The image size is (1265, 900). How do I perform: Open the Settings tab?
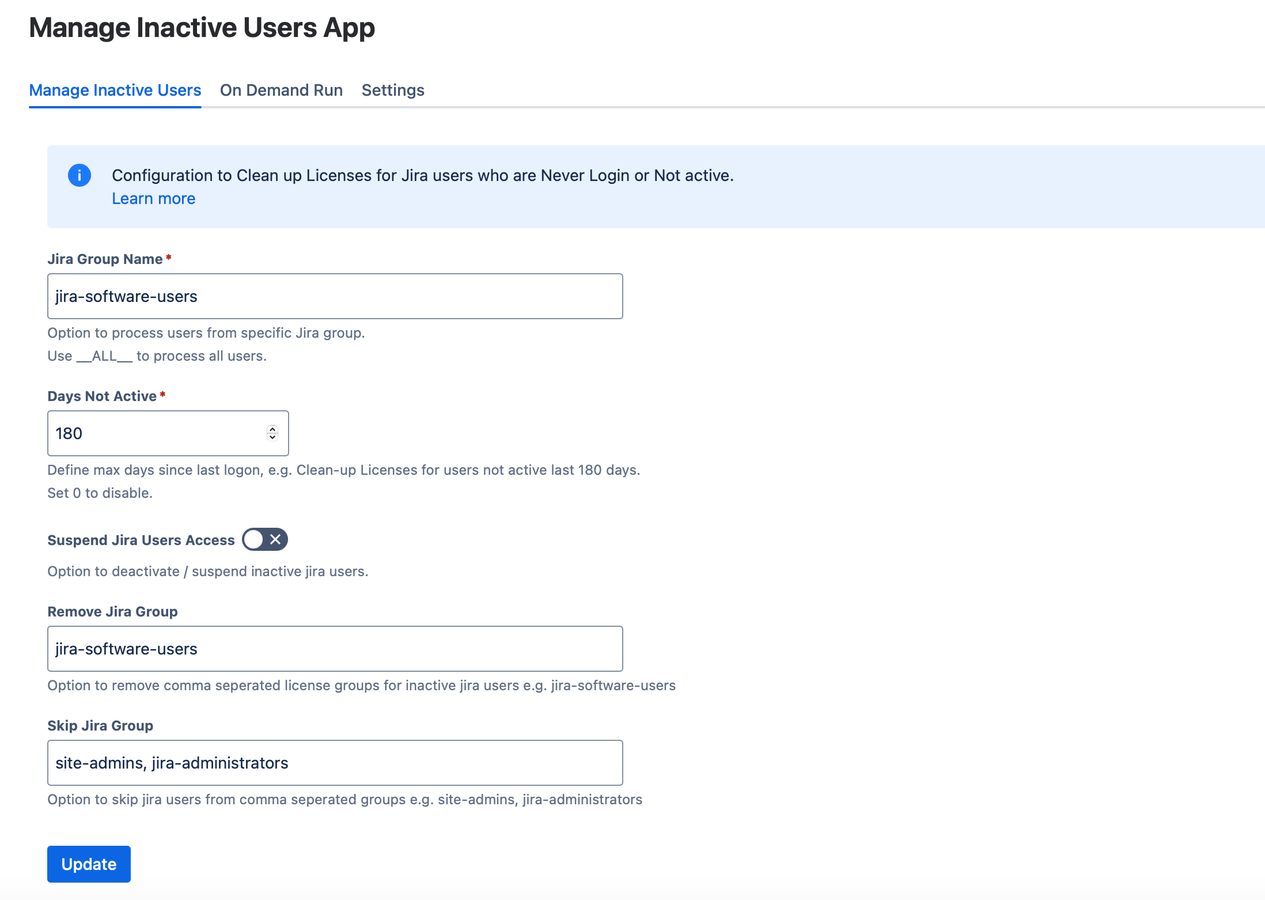(x=393, y=90)
